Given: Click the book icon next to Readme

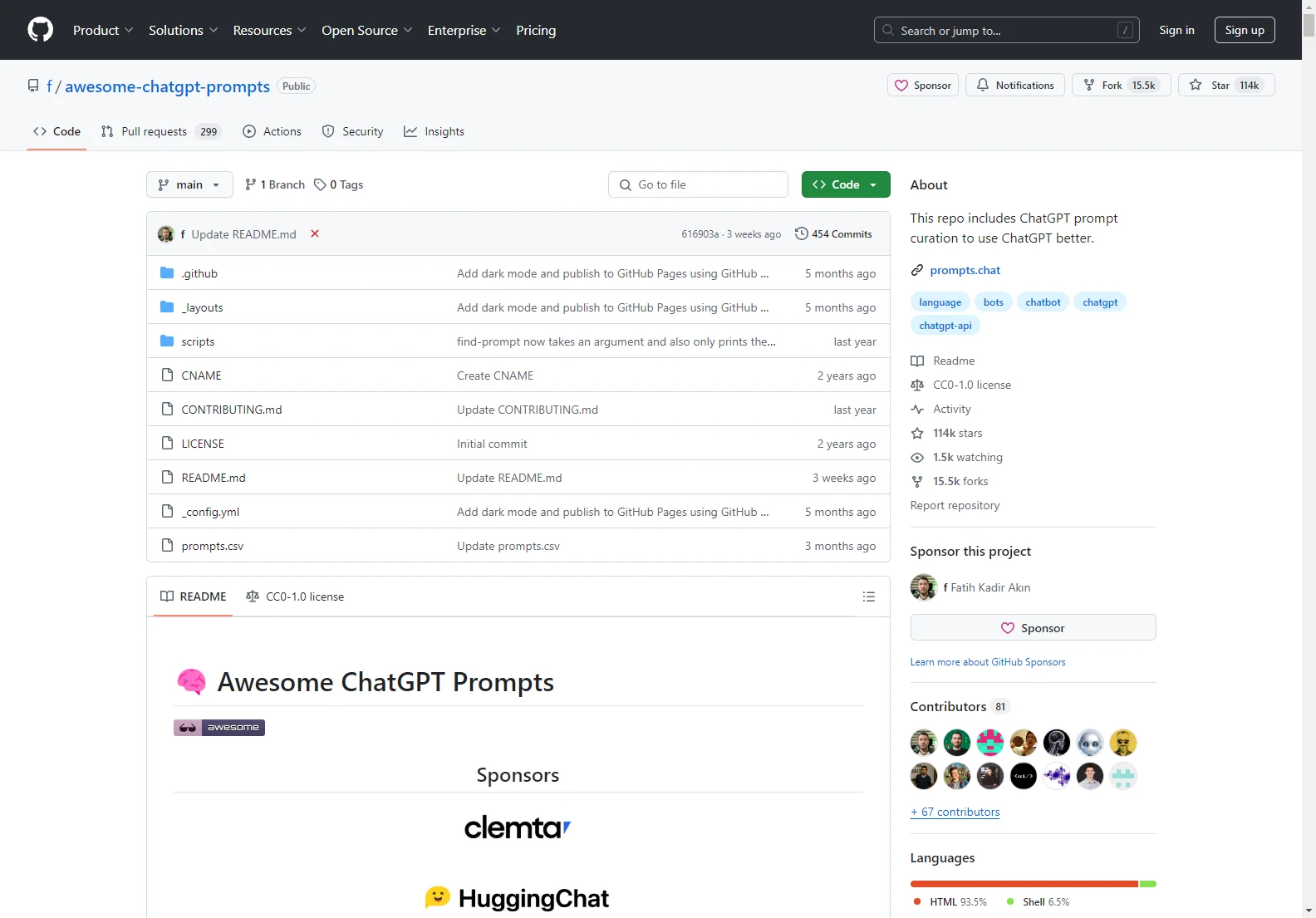Looking at the screenshot, I should coord(917,361).
